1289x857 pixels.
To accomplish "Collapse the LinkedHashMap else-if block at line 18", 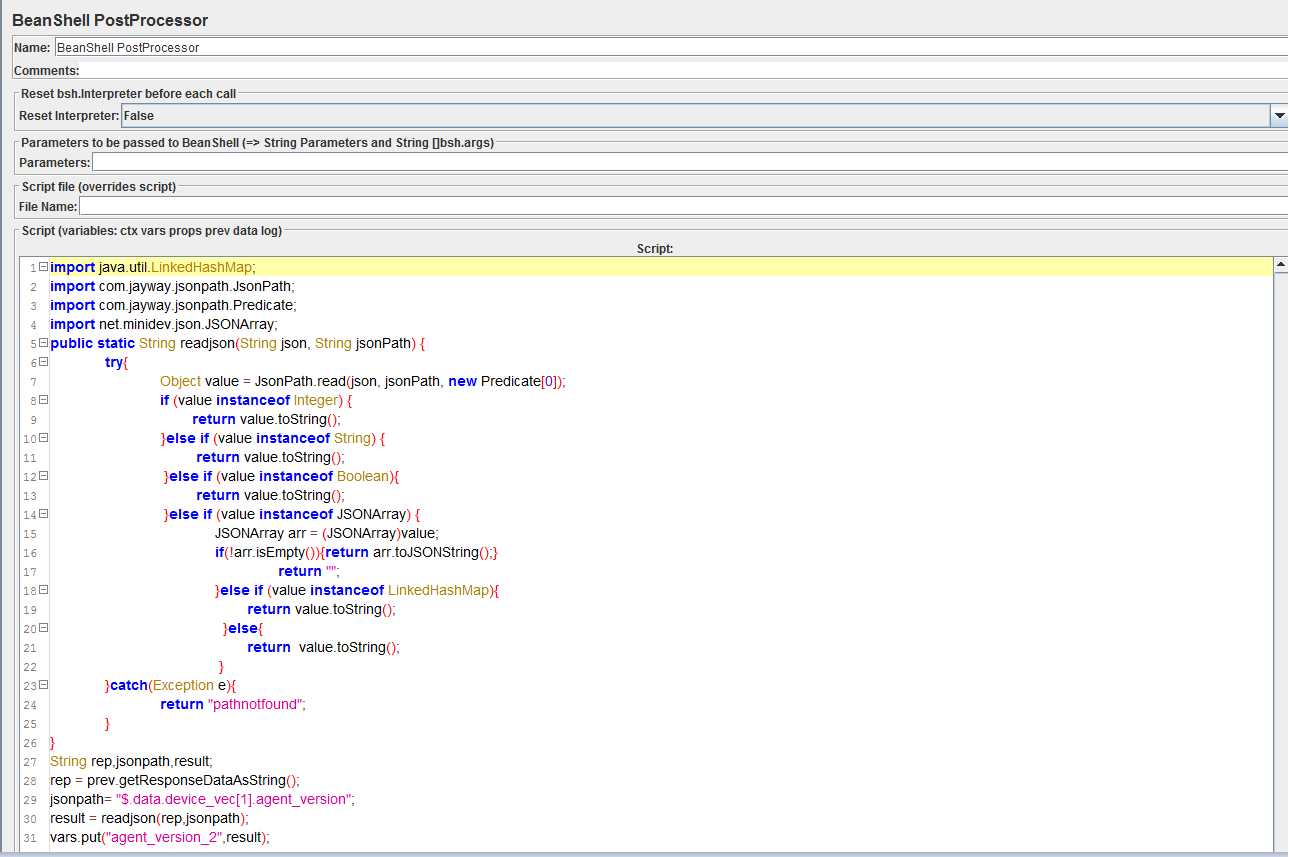I will click(43, 590).
